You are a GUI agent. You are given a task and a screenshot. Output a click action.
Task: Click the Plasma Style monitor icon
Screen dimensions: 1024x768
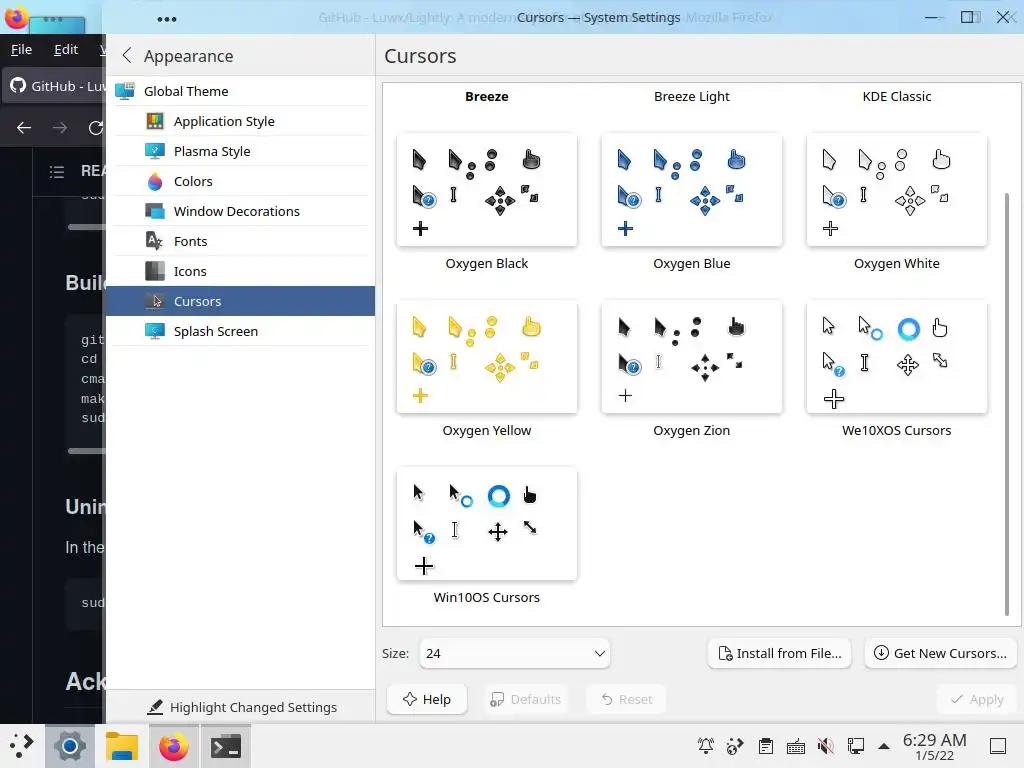click(x=155, y=152)
